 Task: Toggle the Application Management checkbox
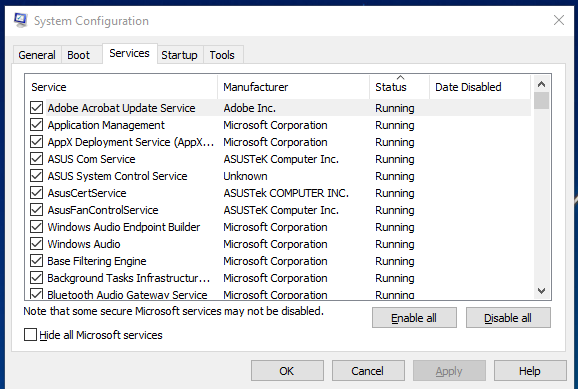36,125
